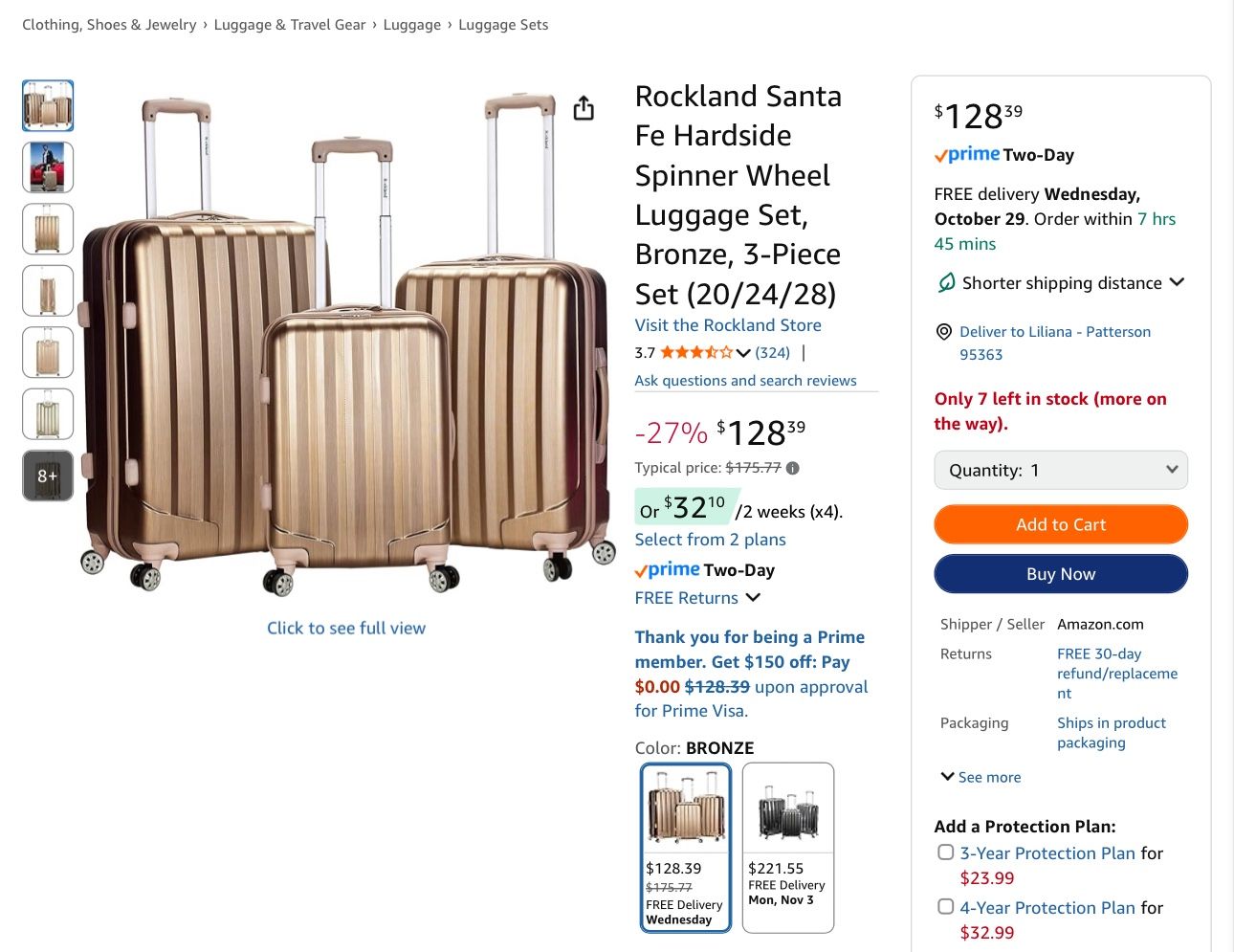The image size is (1234, 952).
Task: Click the Luggage Sets breadcrumb
Action: 503,24
